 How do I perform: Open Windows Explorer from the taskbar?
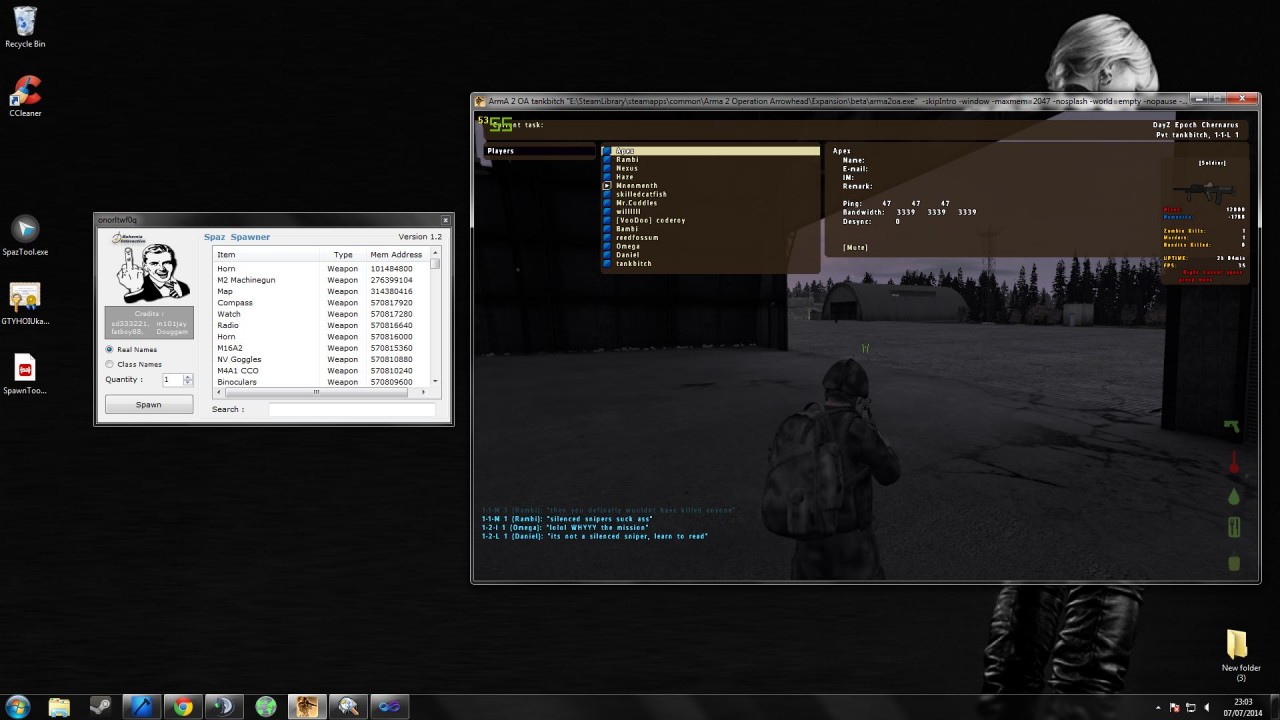59,707
